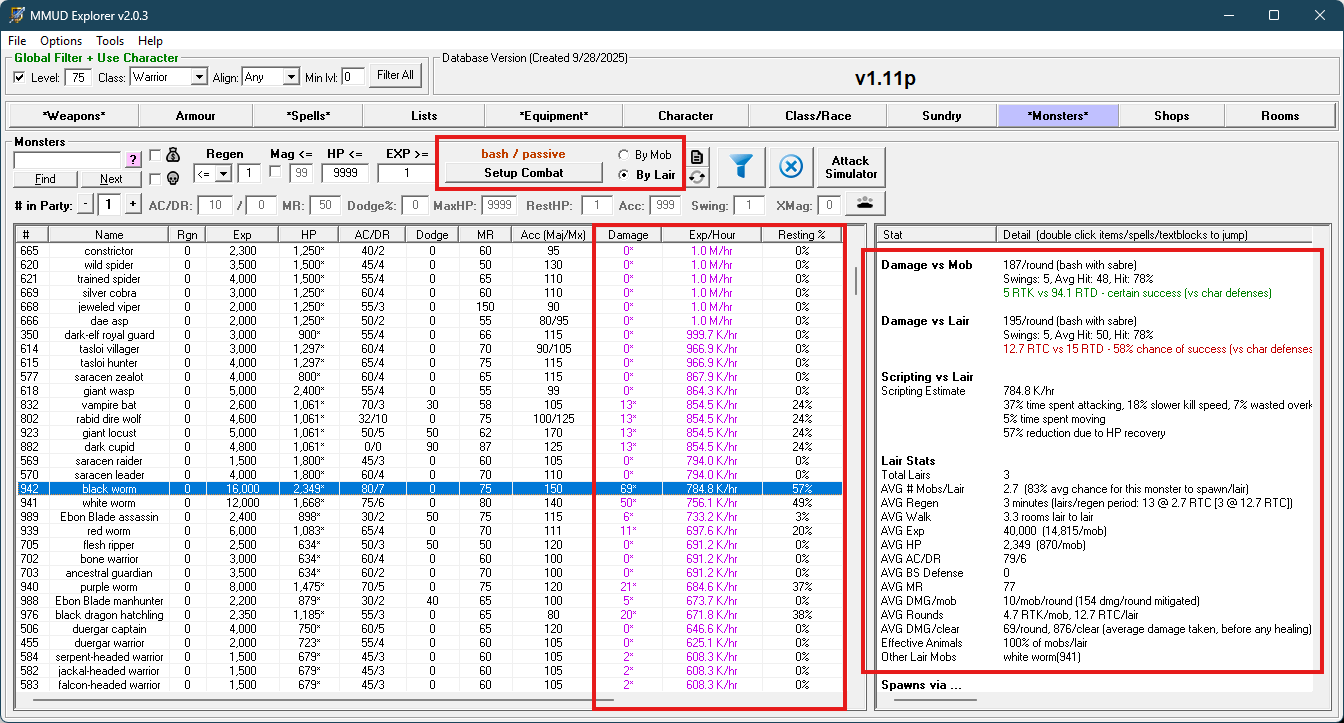Screen dimensions: 1344x723
Task: Click the blue funnel filter icon
Action: 741,167
